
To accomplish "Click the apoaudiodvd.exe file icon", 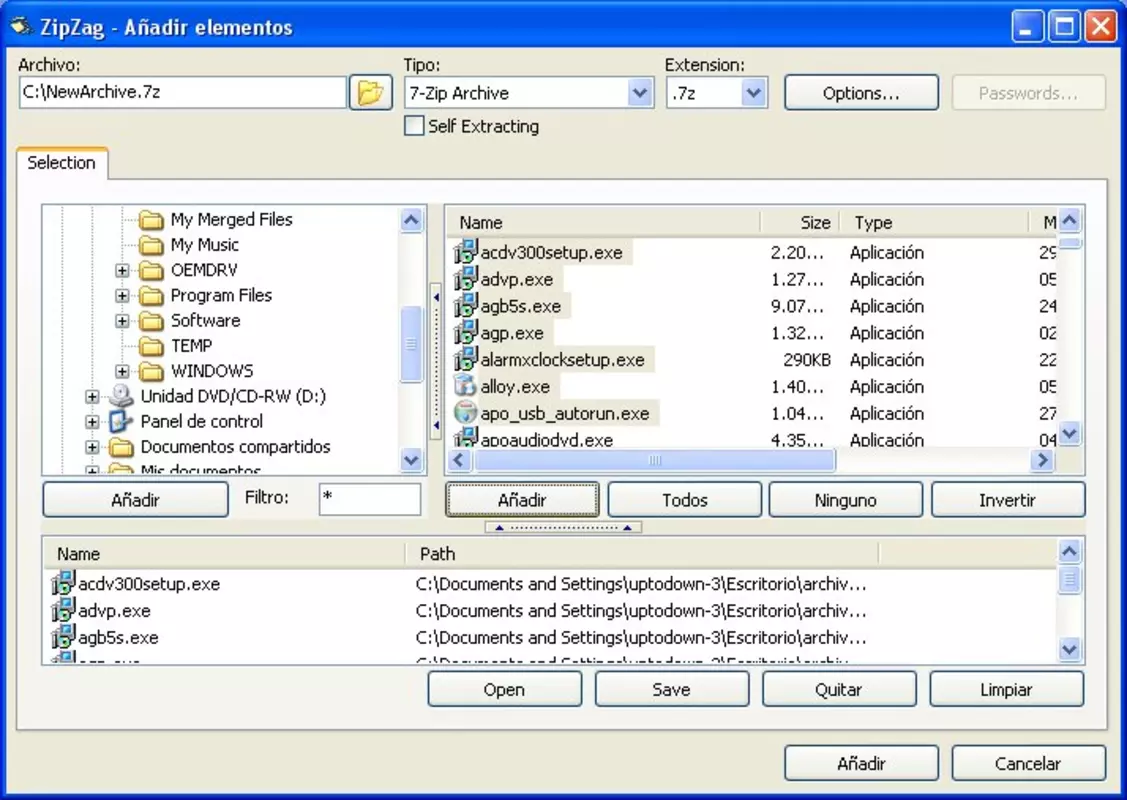I will point(466,437).
